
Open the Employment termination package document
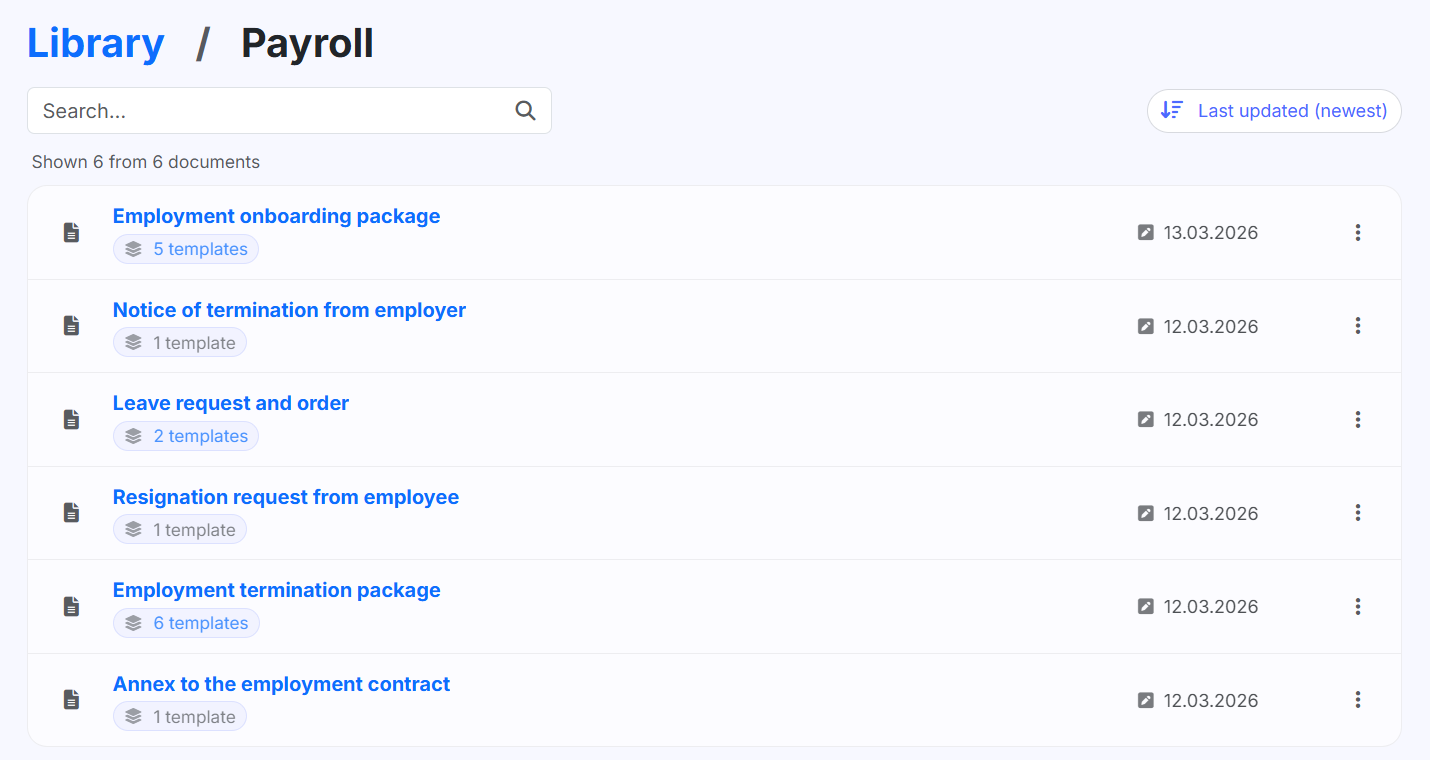coord(277,590)
